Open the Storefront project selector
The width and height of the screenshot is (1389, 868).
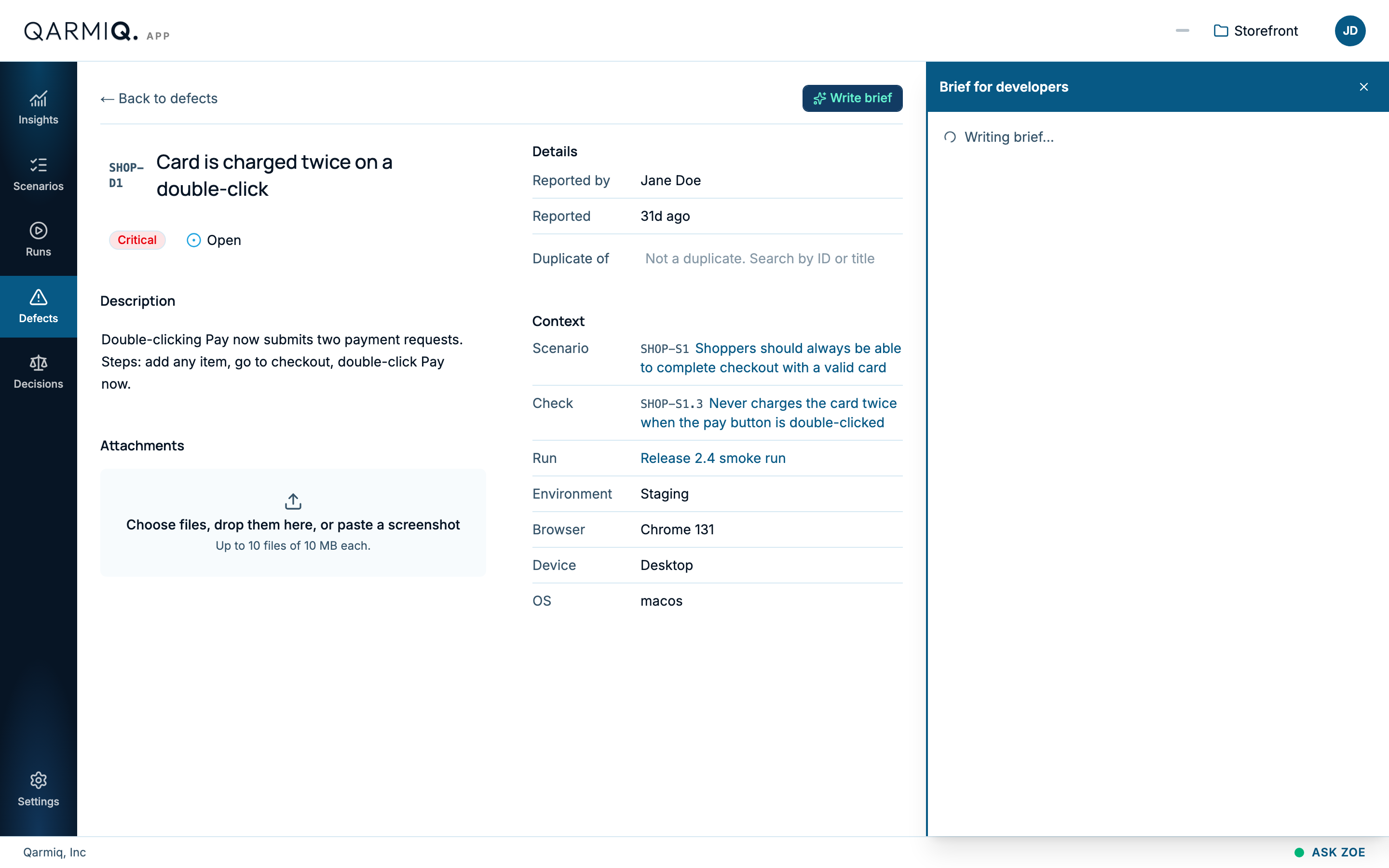pos(1256,30)
